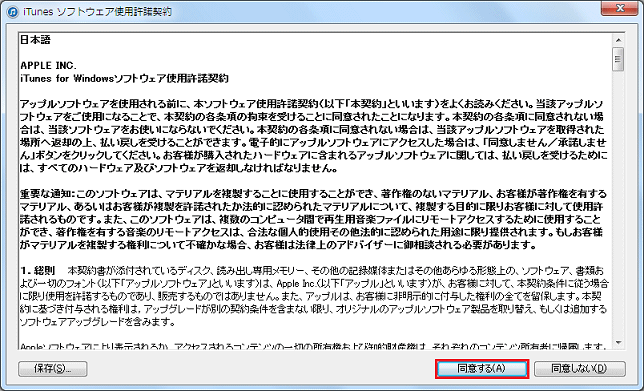Image resolution: width=644 pixels, height=391 pixels.
Task: Click the scrollbar up arrow
Action: (x=618, y=40)
